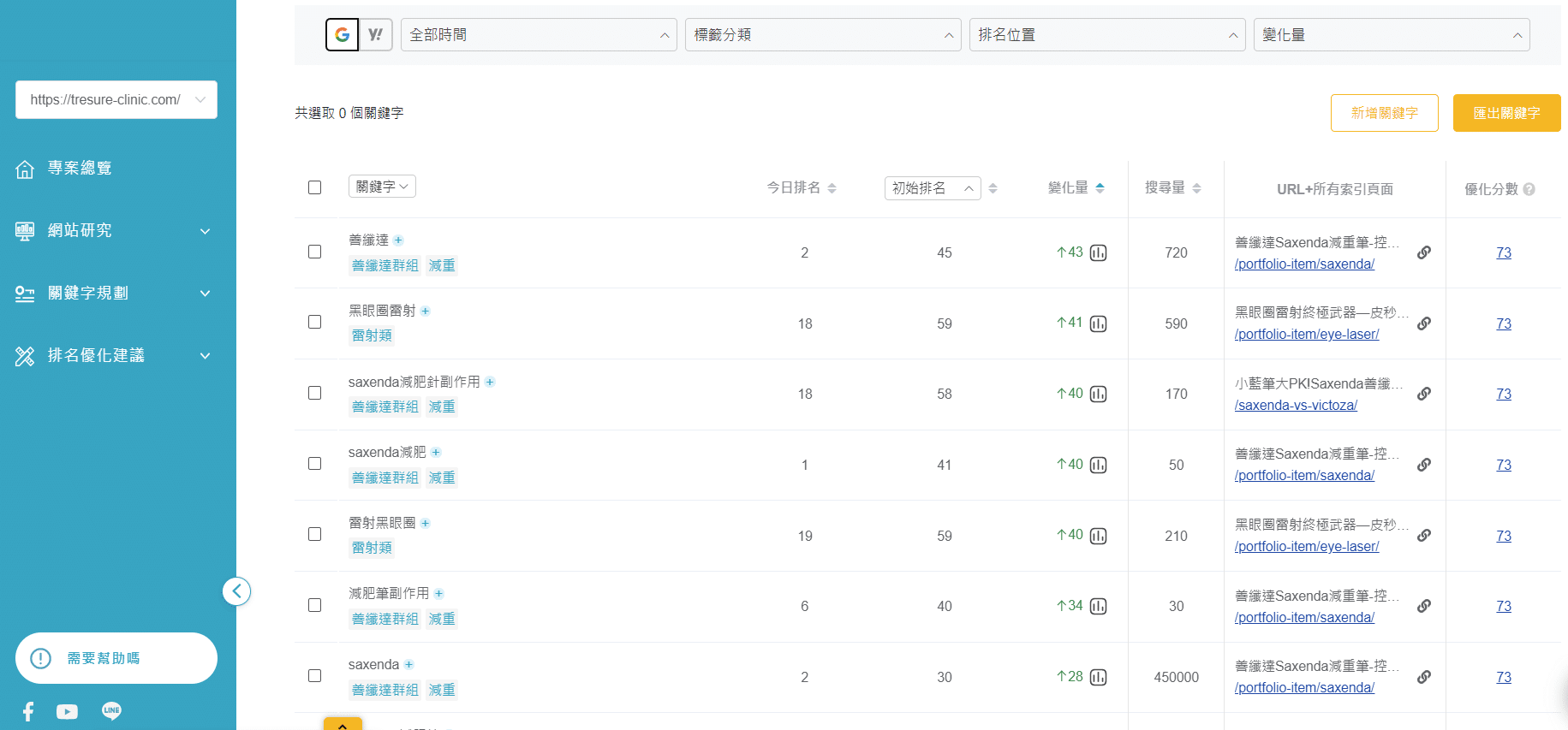The image size is (1568, 730).
Task: Open 專案總覽 in the sidebar
Action: tap(80, 169)
